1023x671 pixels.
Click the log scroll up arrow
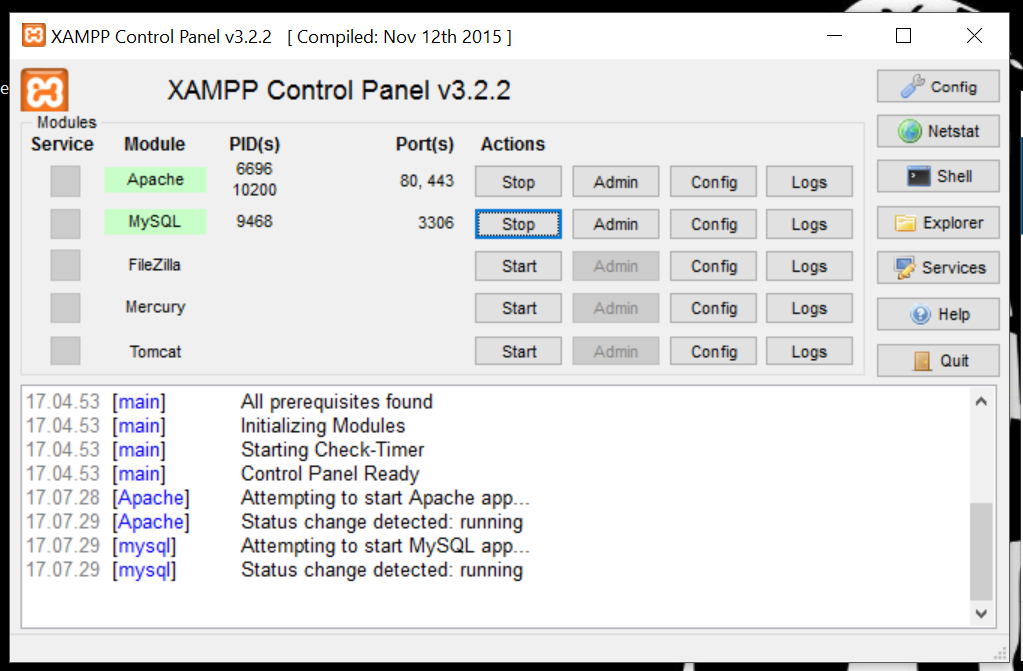click(981, 401)
